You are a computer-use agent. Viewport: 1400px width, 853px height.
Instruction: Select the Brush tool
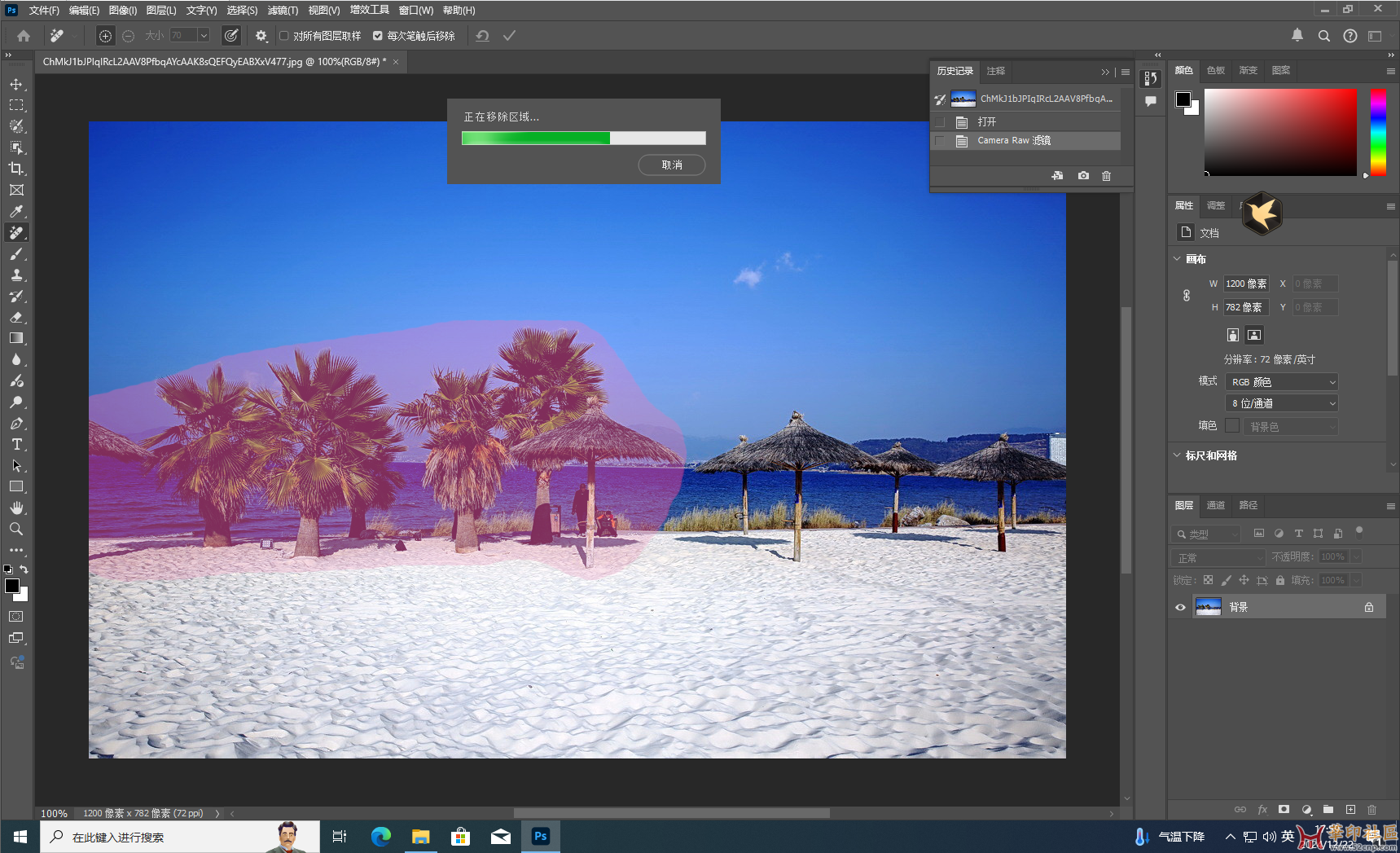(16, 254)
